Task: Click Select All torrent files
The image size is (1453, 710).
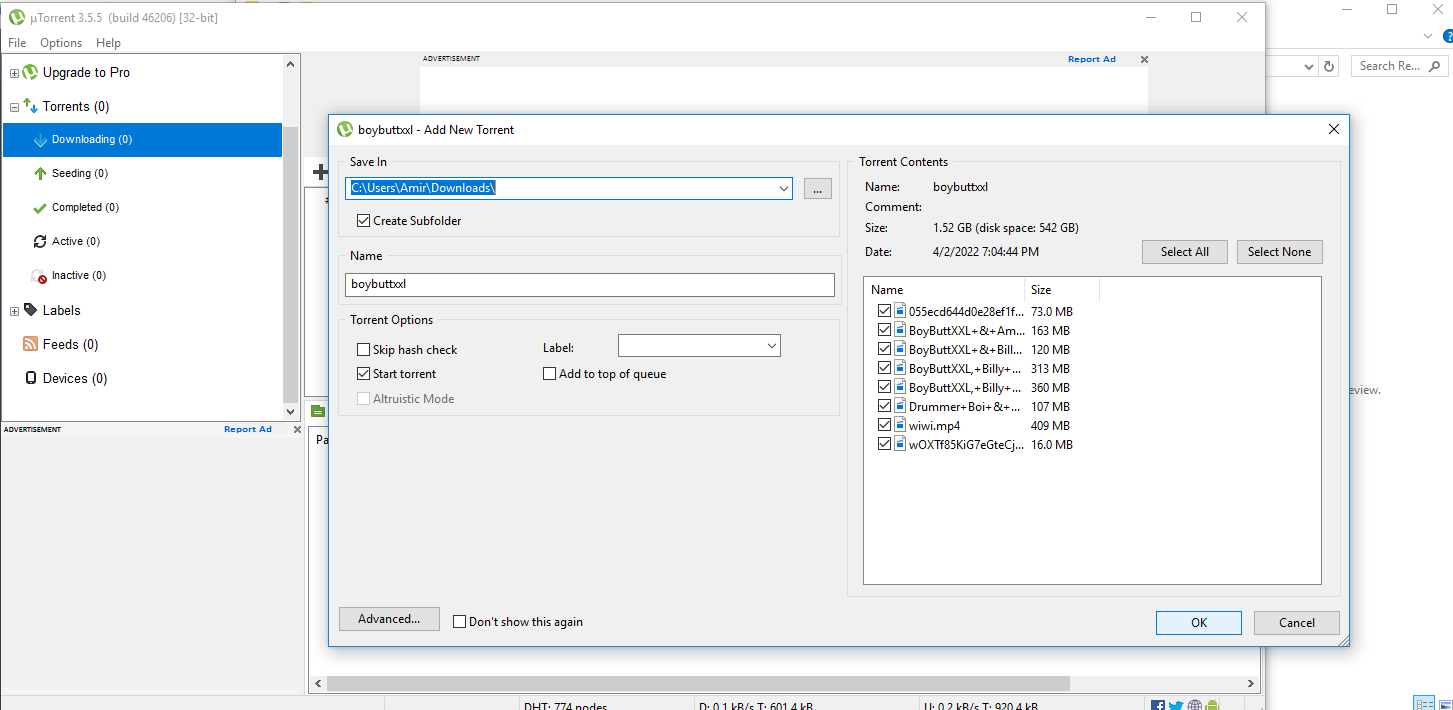Action: [x=1184, y=251]
